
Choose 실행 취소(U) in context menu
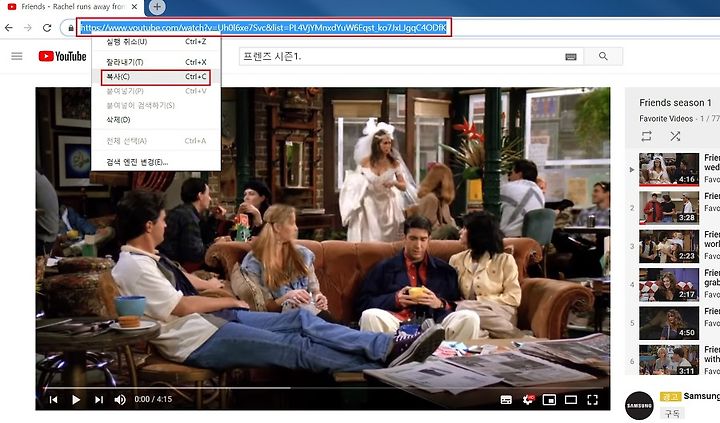coord(156,42)
